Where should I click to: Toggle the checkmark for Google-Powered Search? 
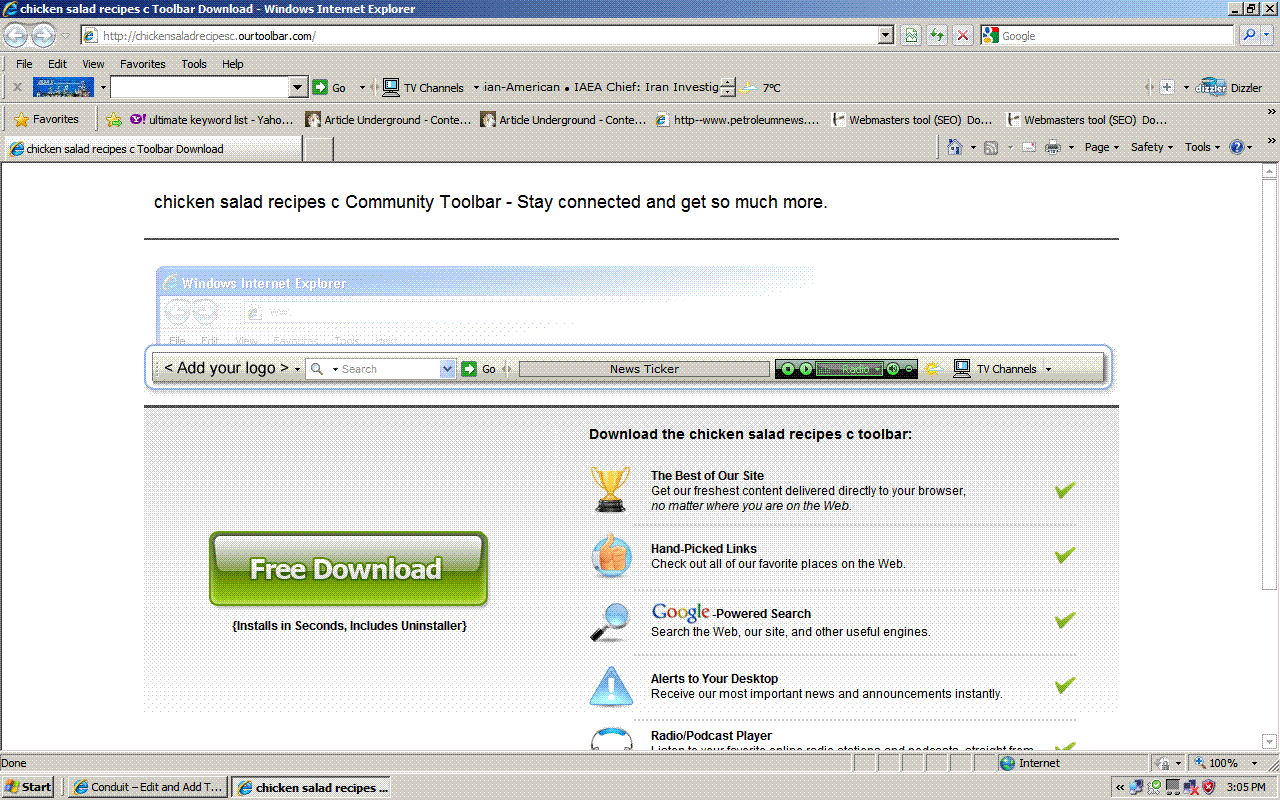1065,620
